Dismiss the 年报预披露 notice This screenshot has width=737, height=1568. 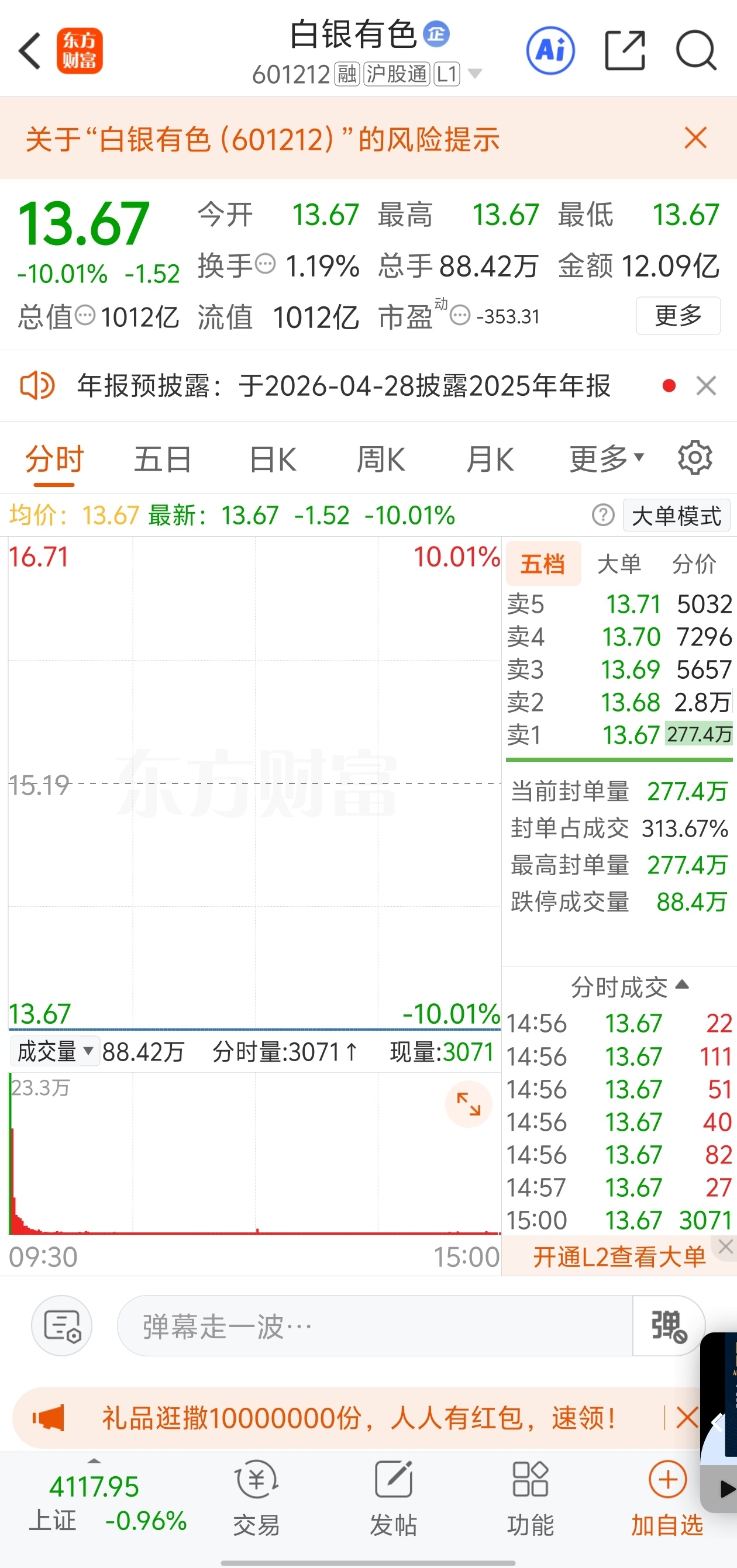[x=706, y=385]
